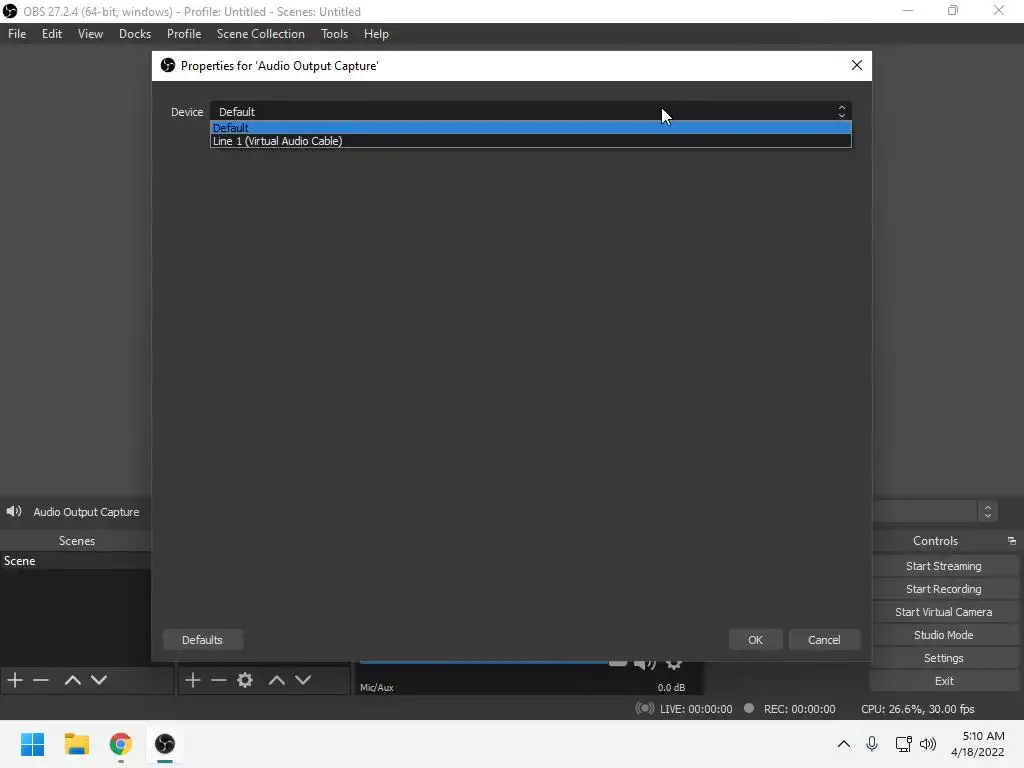Image resolution: width=1024 pixels, height=768 pixels.
Task: Open source properties gear icon
Action: 245,680
